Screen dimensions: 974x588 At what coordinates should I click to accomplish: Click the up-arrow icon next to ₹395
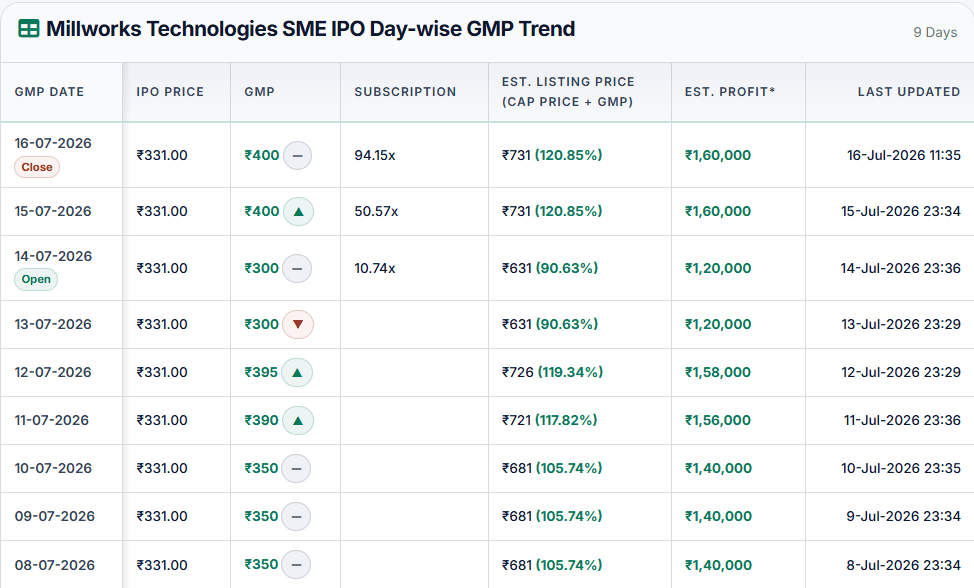tap(297, 373)
